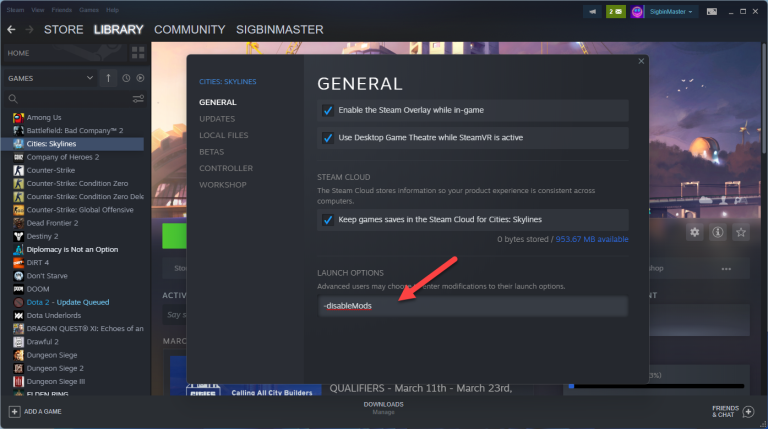The image size is (768, 429).
Task: Open the three-dots more menu
Action: pos(726,268)
